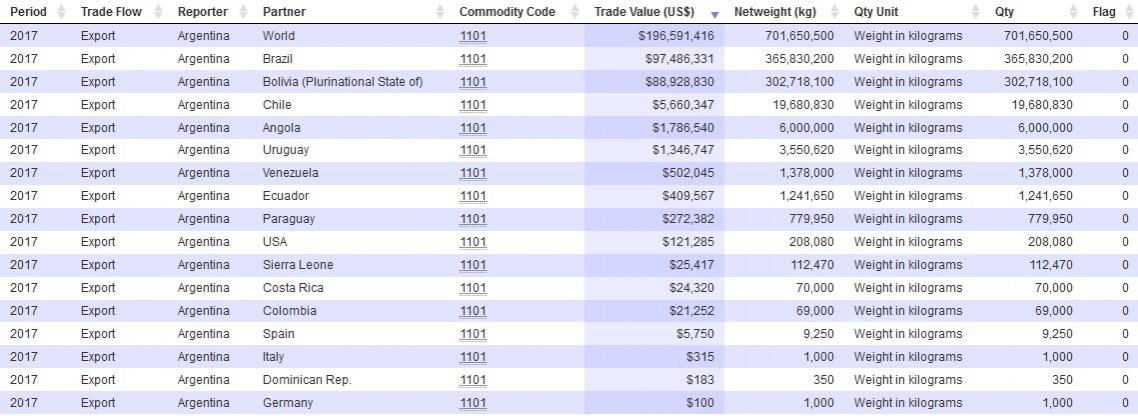
Task: Click the Partner column header text
Action: pos(284,12)
